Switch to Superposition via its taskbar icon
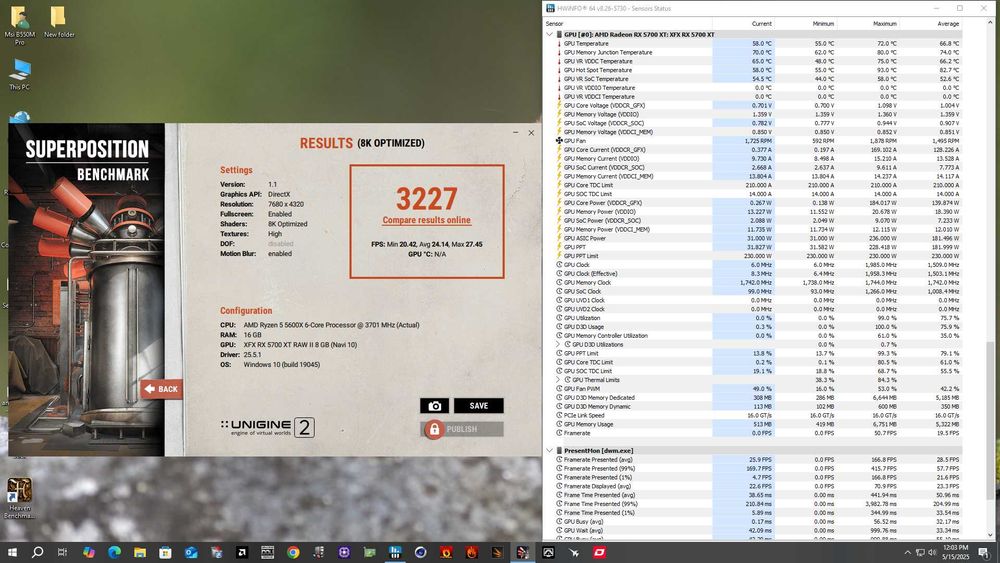Image resolution: width=1000 pixels, height=563 pixels. coord(522,552)
